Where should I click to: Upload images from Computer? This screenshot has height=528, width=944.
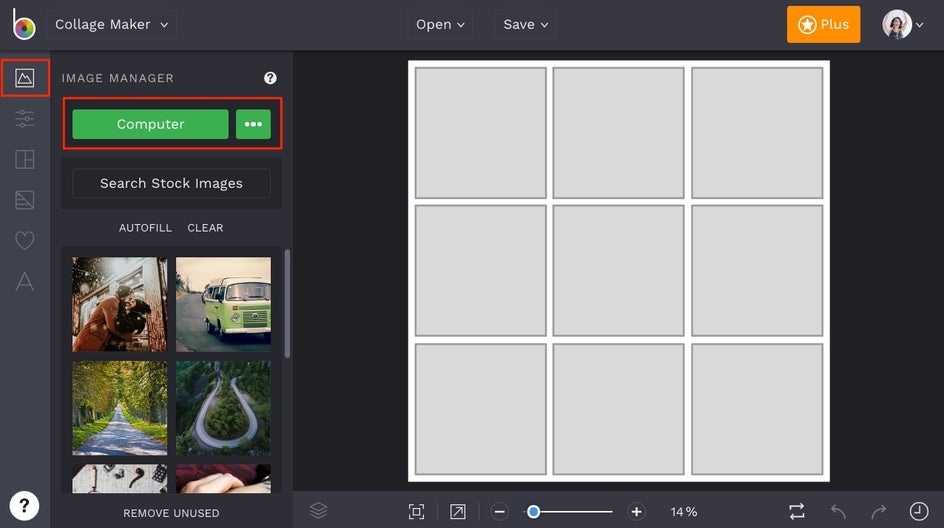pyautogui.click(x=151, y=124)
